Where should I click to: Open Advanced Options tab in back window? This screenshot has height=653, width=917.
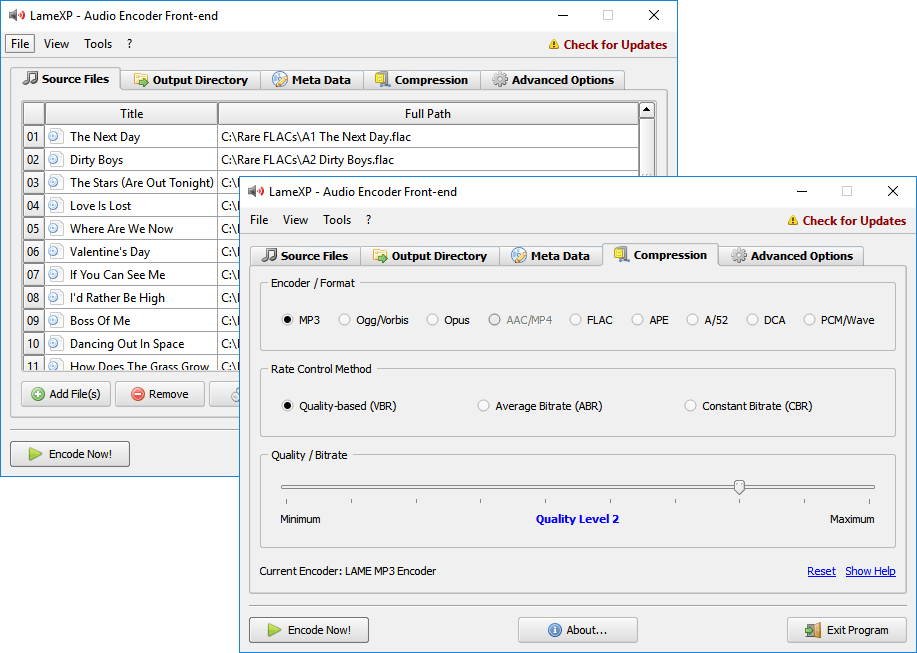[553, 80]
